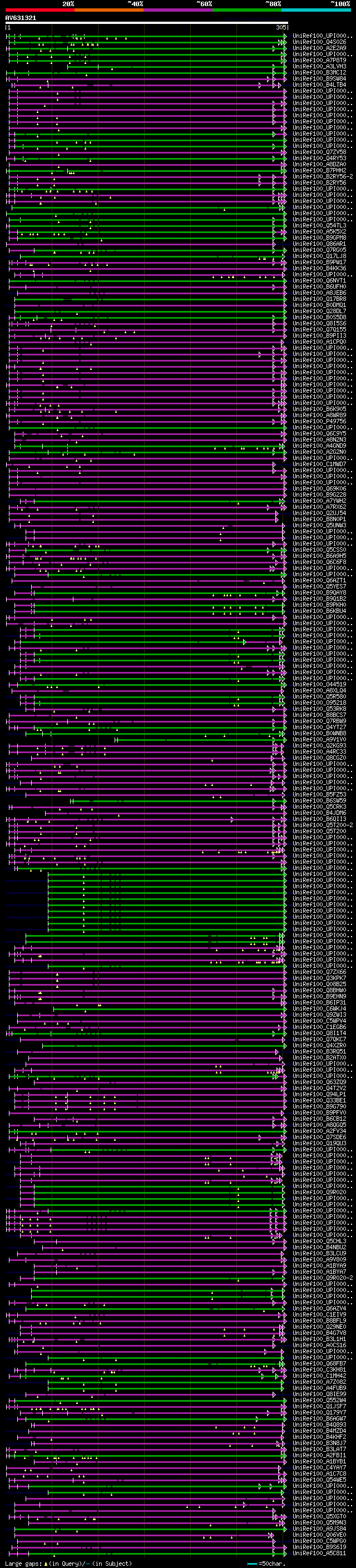356x1568 pixels.
Task: Select the UniRef100_A8WR89 label
Action: [x=319, y=415]
